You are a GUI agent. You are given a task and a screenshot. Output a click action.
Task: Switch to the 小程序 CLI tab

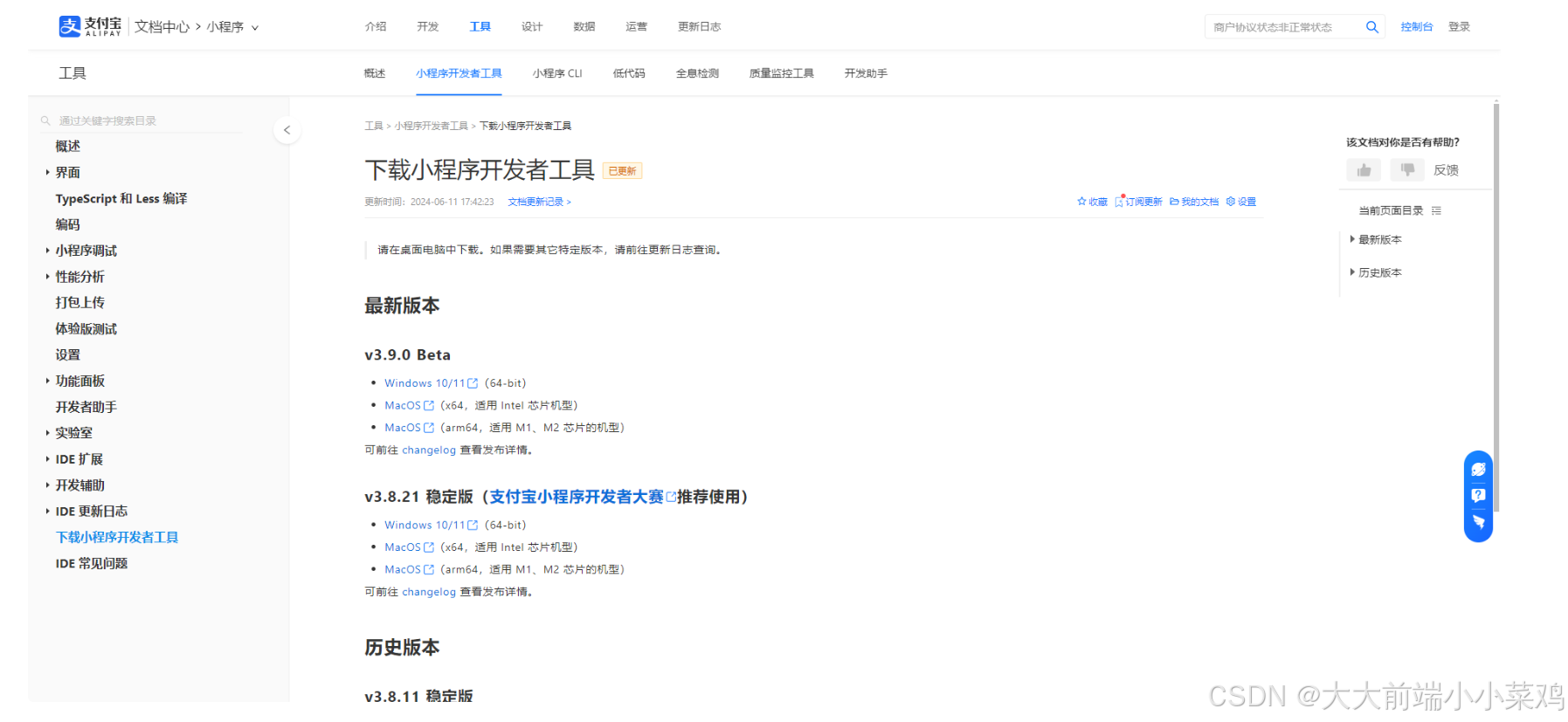557,73
